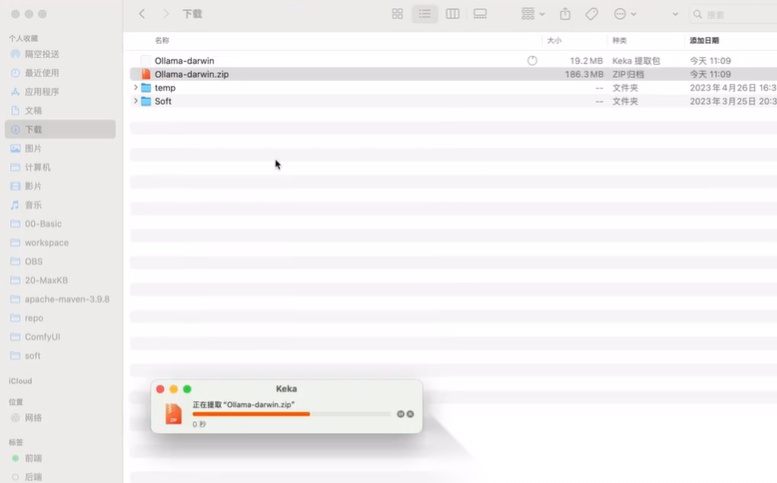Sort by the 名称 column header
Screen dimensions: 777x483
click(x=162, y=41)
